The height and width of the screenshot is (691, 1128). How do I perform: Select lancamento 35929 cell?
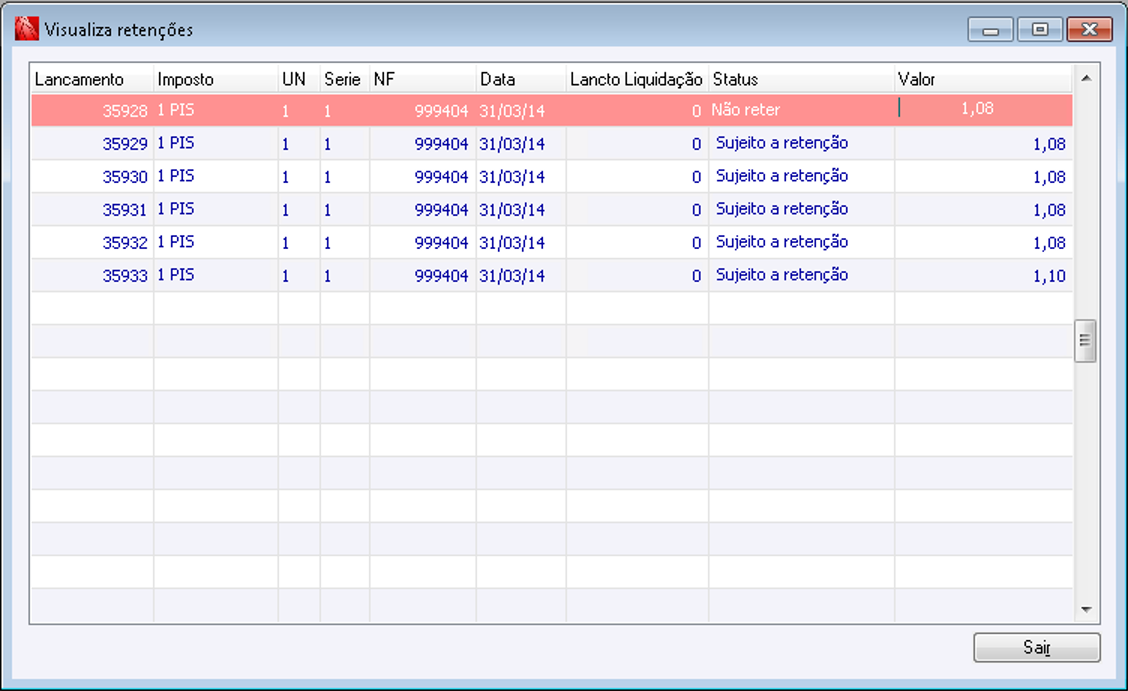click(92, 144)
